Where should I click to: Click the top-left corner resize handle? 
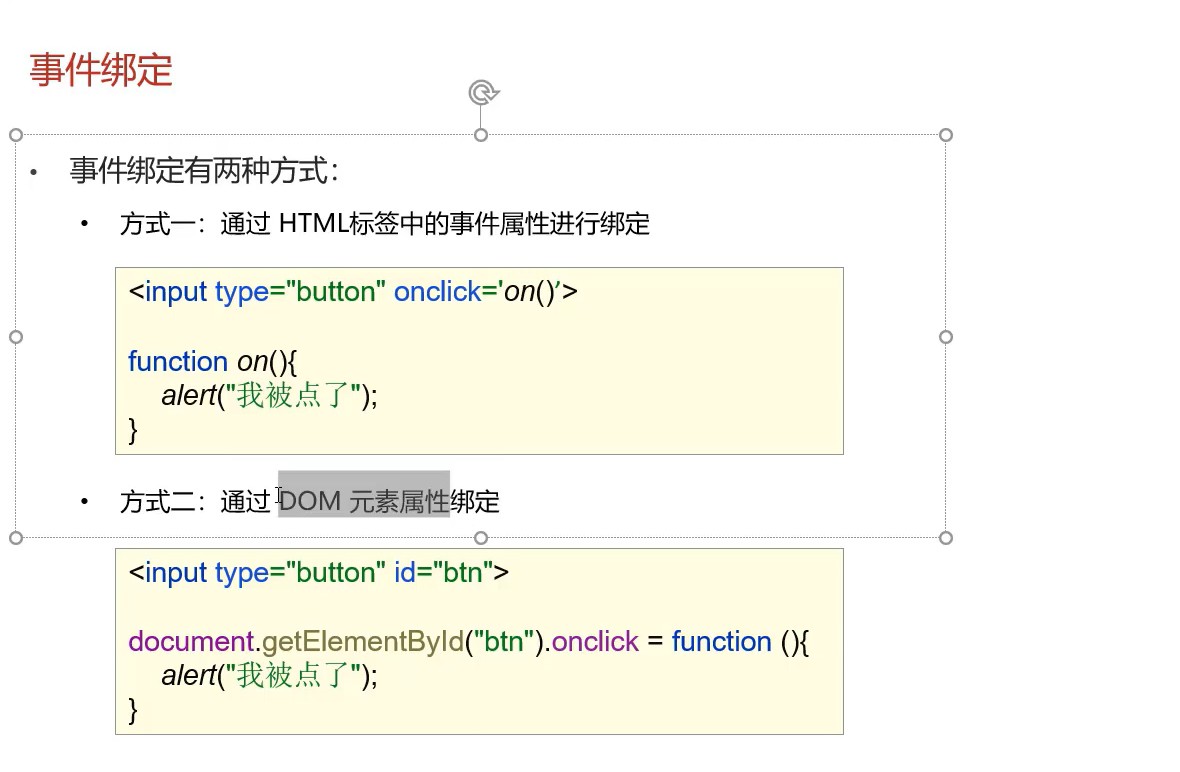tap(16, 135)
